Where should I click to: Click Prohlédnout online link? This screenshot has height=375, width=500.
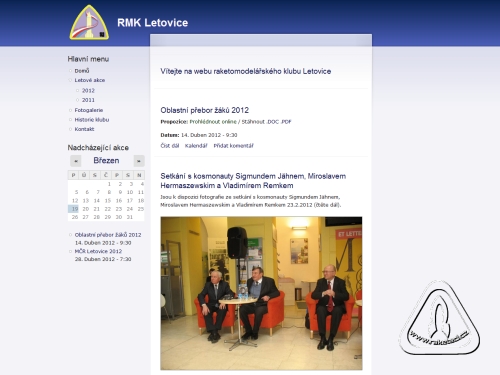click(x=213, y=122)
